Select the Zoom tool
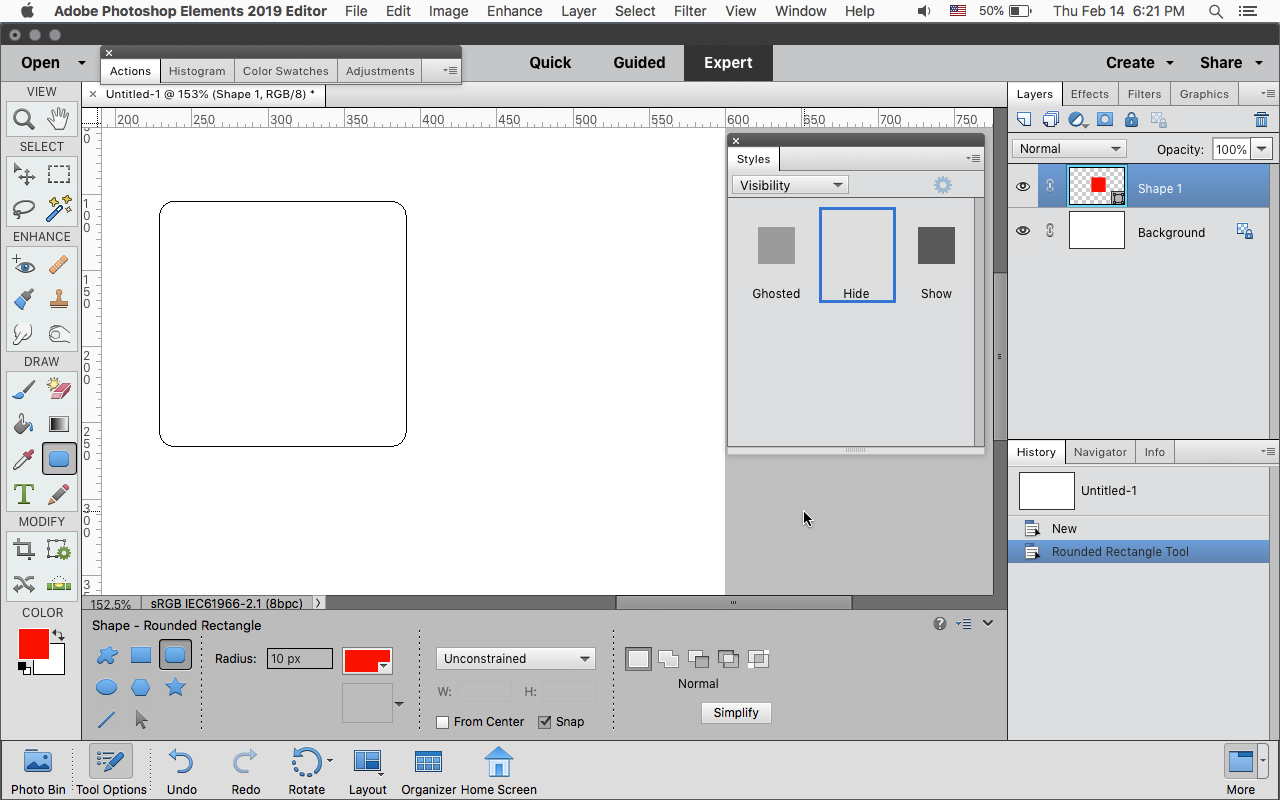This screenshot has height=800, width=1280. point(24,120)
